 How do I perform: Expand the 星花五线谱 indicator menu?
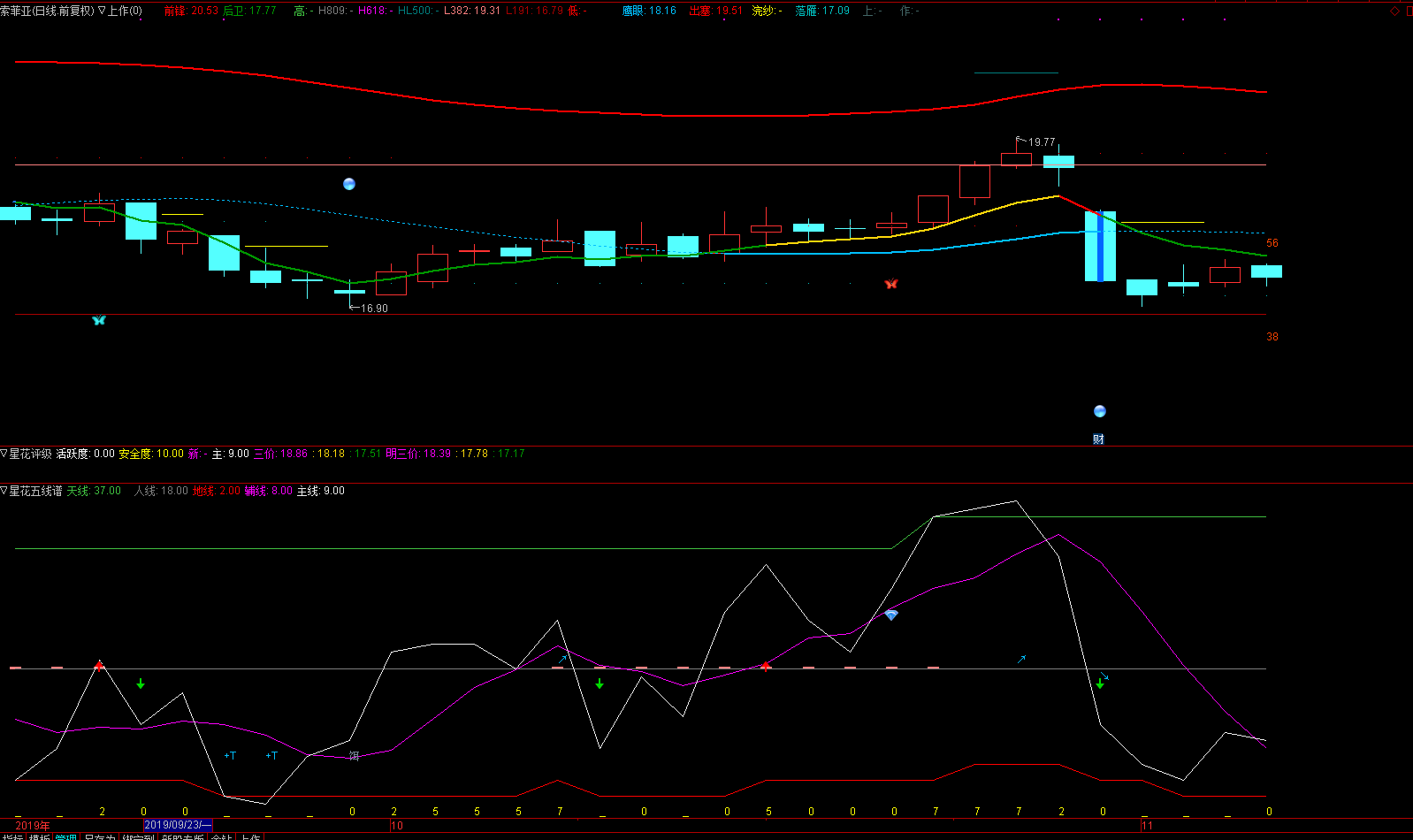pyautogui.click(x=4, y=491)
